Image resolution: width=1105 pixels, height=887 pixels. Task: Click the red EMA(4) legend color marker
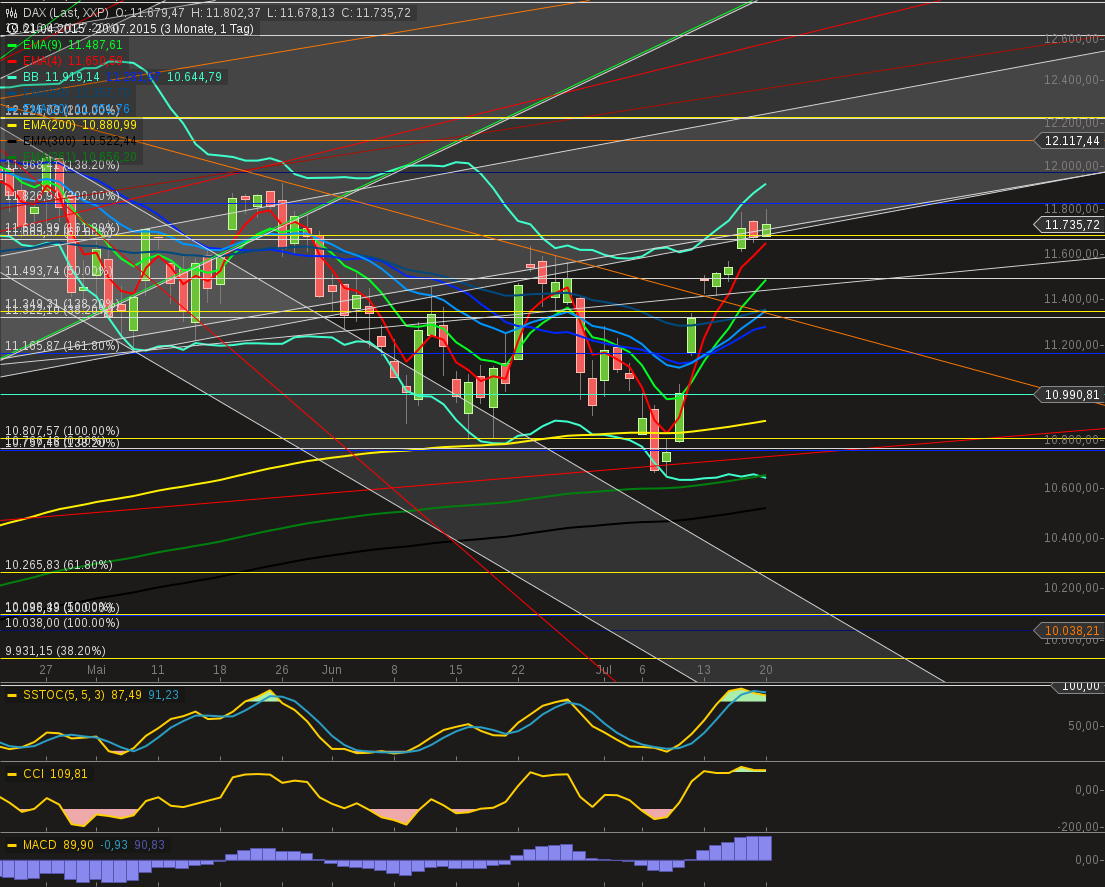[12, 61]
